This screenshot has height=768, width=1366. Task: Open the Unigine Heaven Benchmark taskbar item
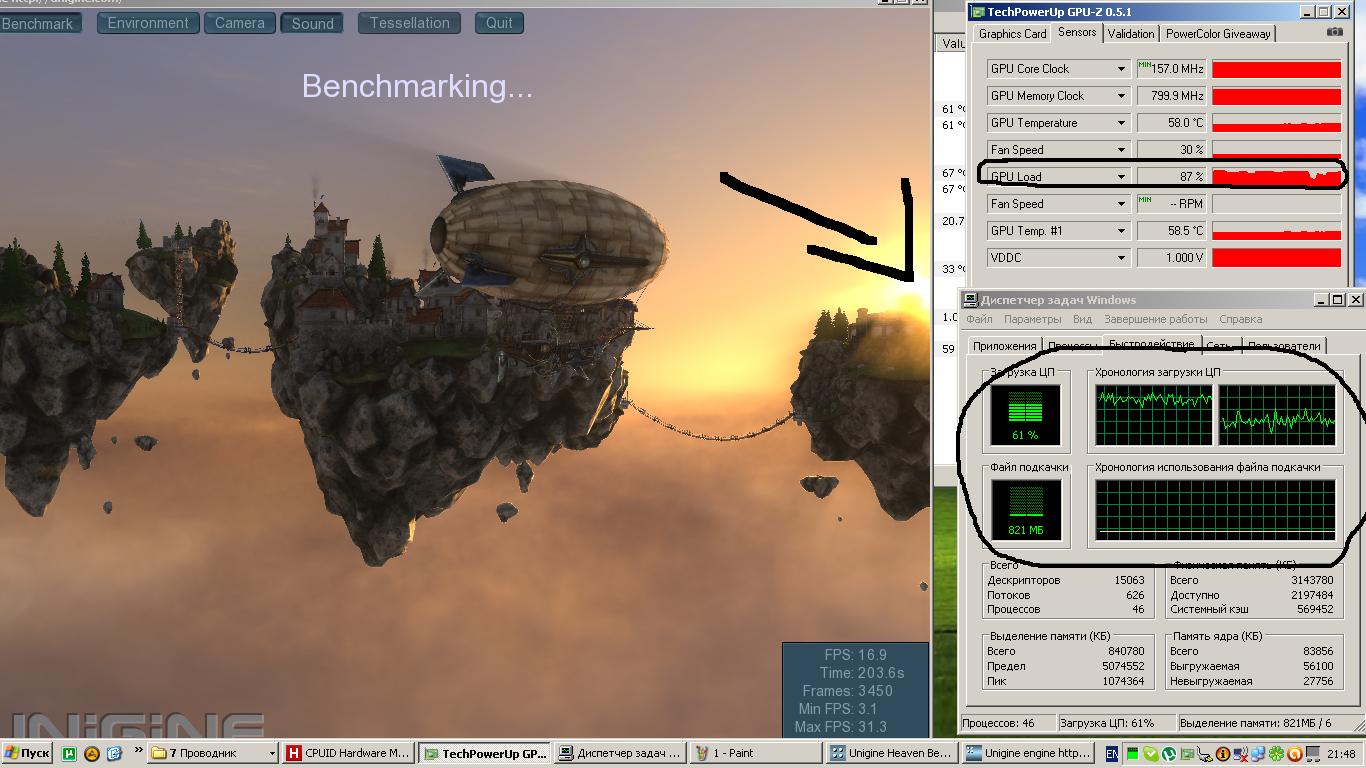click(x=892, y=753)
